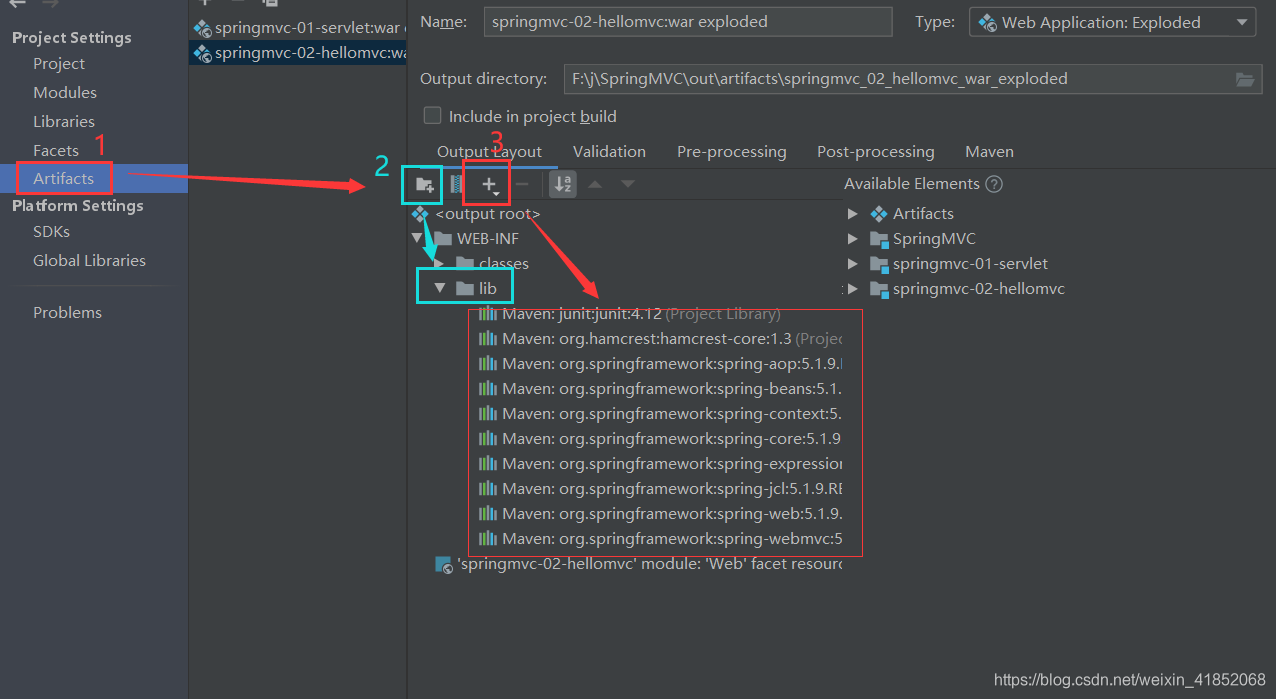
Task: Click the Move Up arrow icon
Action: 595,184
